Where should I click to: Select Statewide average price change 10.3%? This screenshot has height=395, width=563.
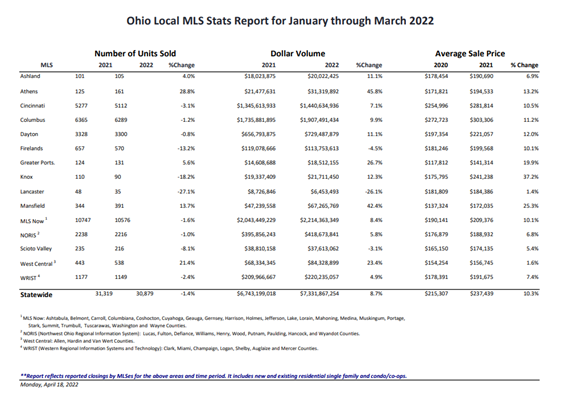[x=531, y=294]
